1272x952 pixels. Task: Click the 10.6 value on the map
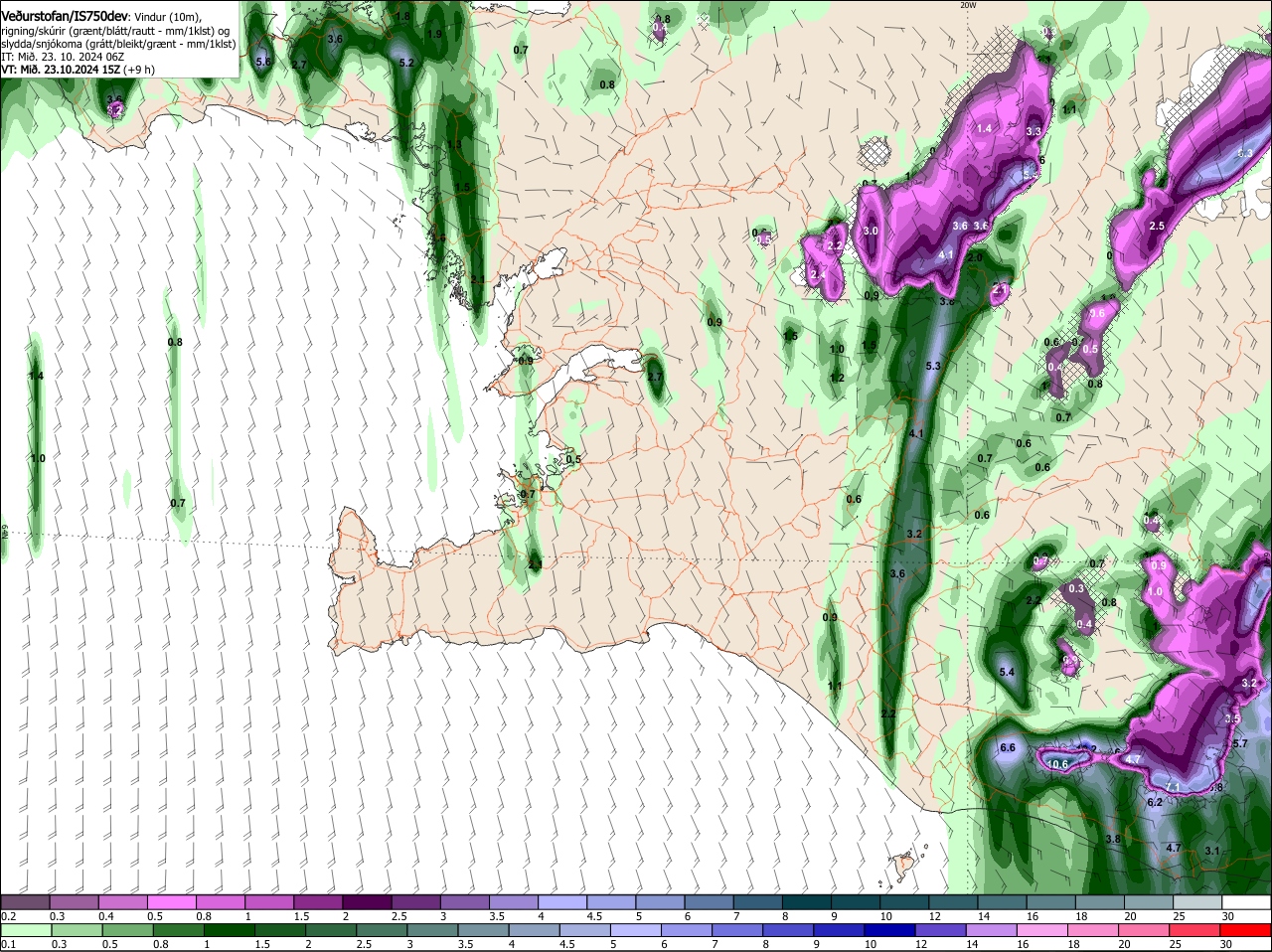(x=1057, y=764)
